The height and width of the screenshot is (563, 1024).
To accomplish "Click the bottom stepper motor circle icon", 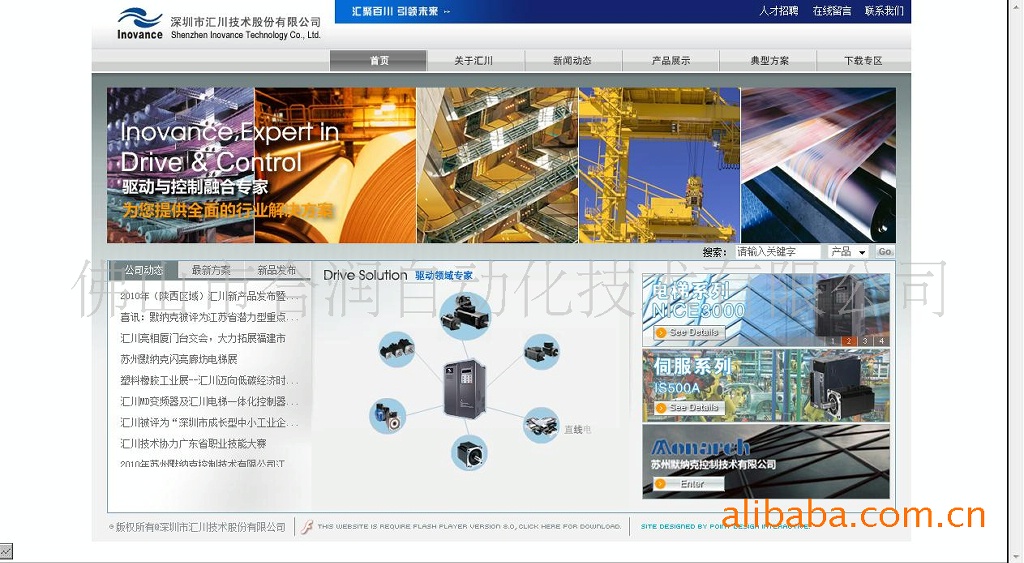I will point(469,453).
